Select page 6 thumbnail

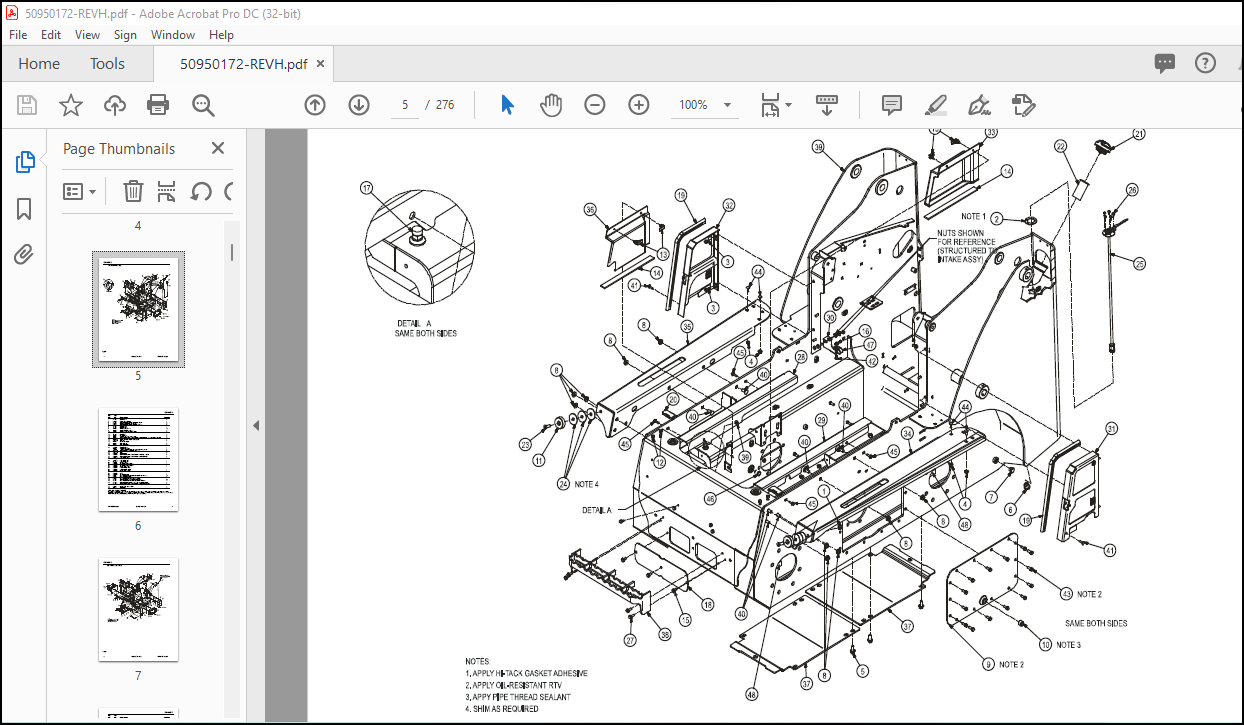pos(139,460)
